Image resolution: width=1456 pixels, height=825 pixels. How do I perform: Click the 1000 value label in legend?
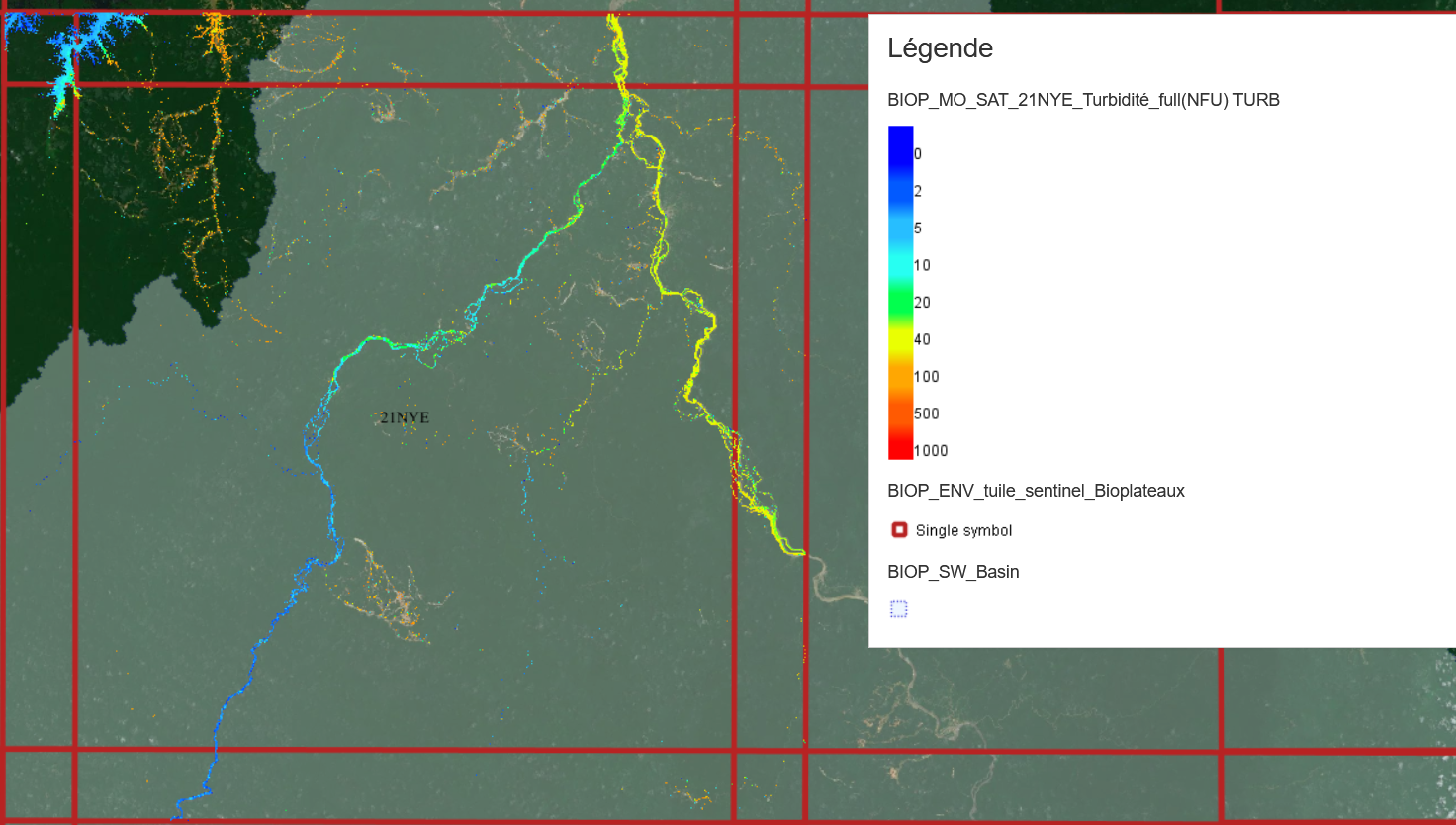click(x=931, y=451)
